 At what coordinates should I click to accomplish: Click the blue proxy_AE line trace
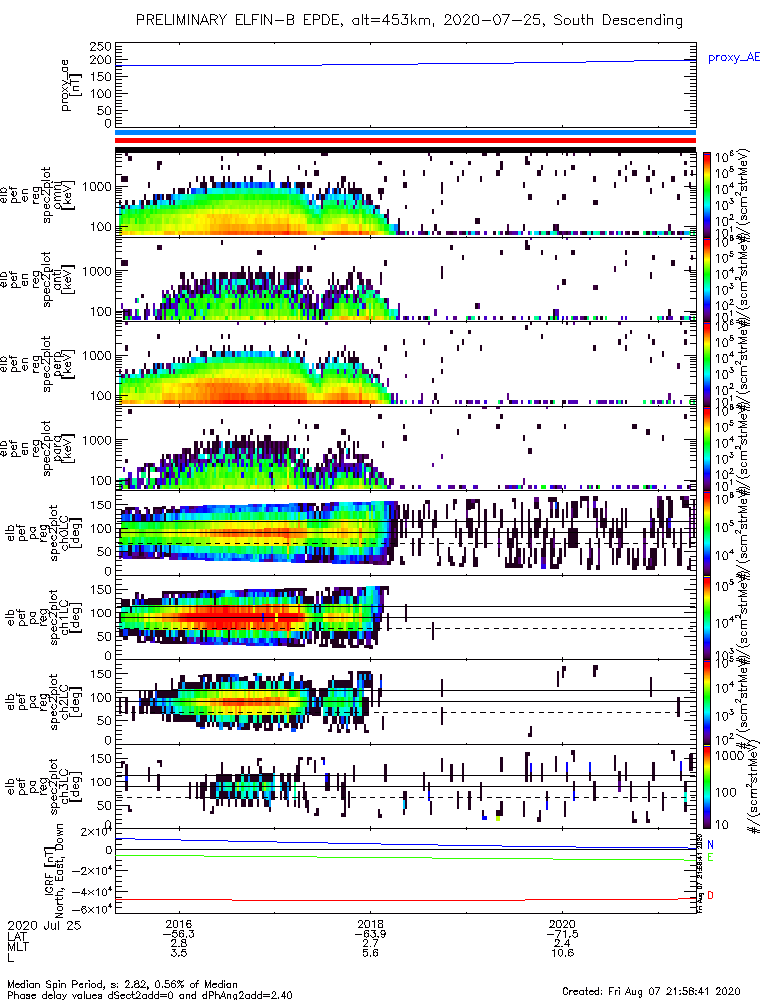pyautogui.click(x=406, y=63)
